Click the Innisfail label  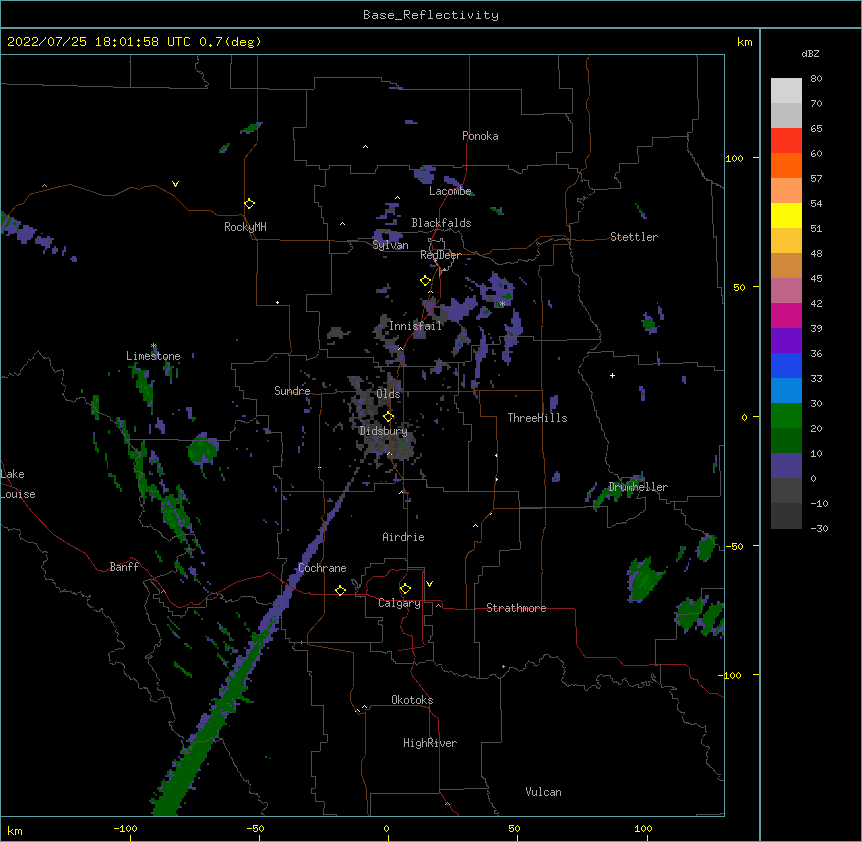coord(416,326)
